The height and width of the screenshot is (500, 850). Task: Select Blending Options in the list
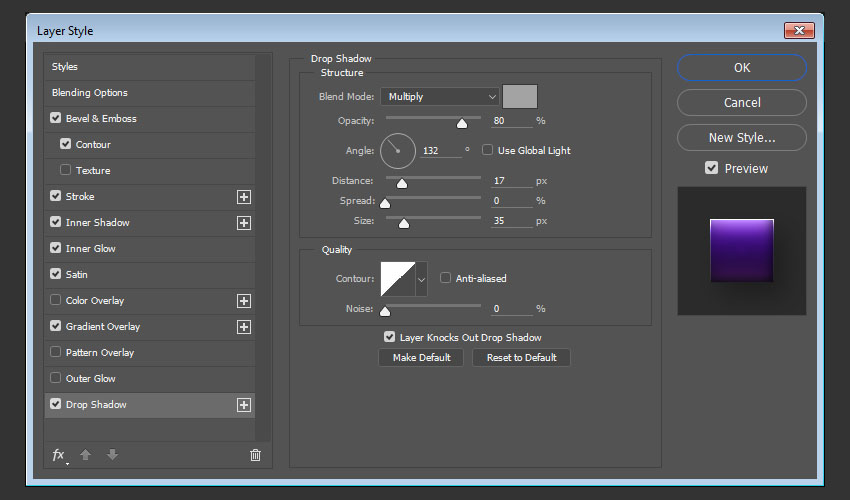click(x=90, y=93)
